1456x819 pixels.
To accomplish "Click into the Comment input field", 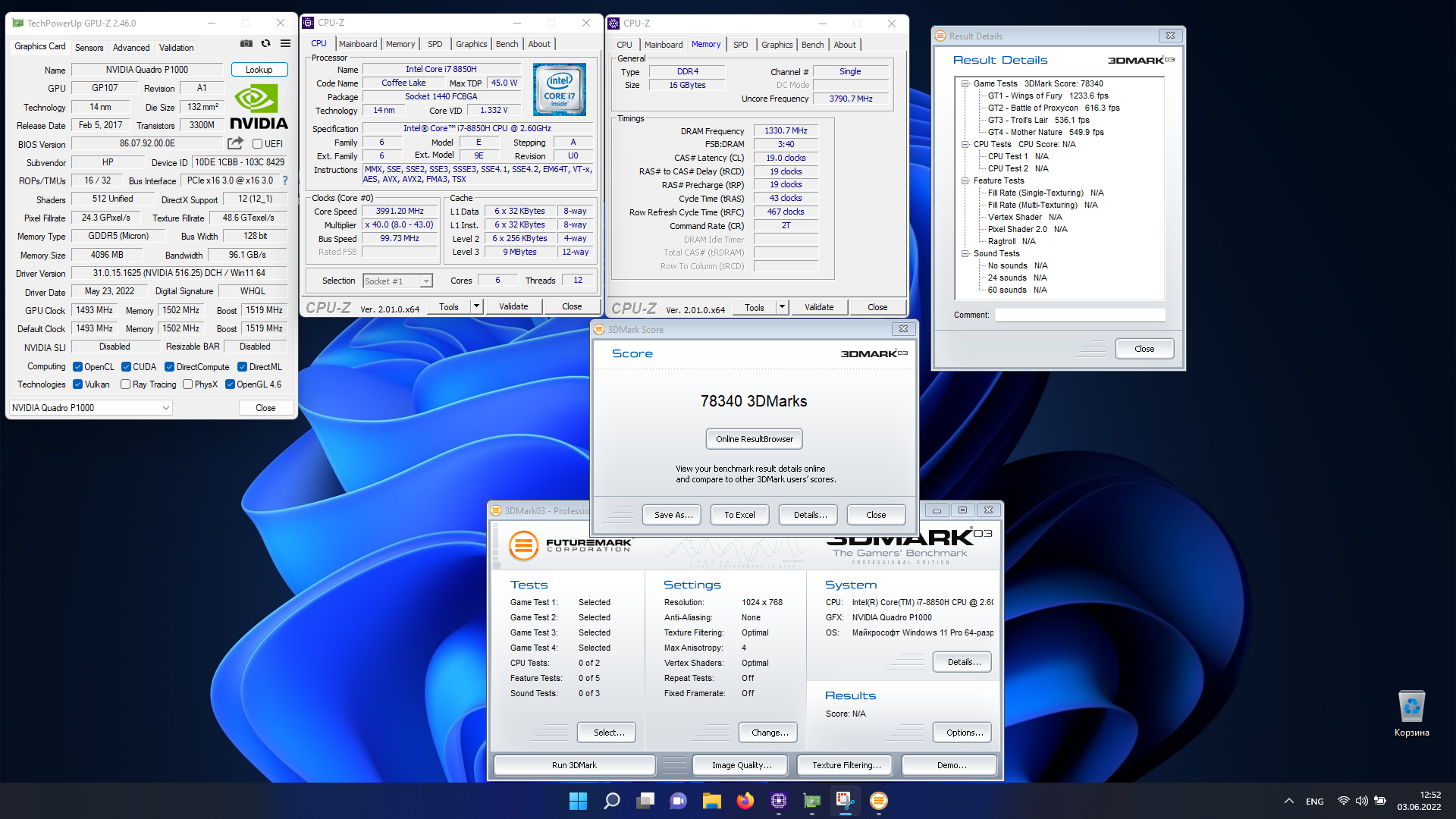I will pyautogui.click(x=1080, y=315).
